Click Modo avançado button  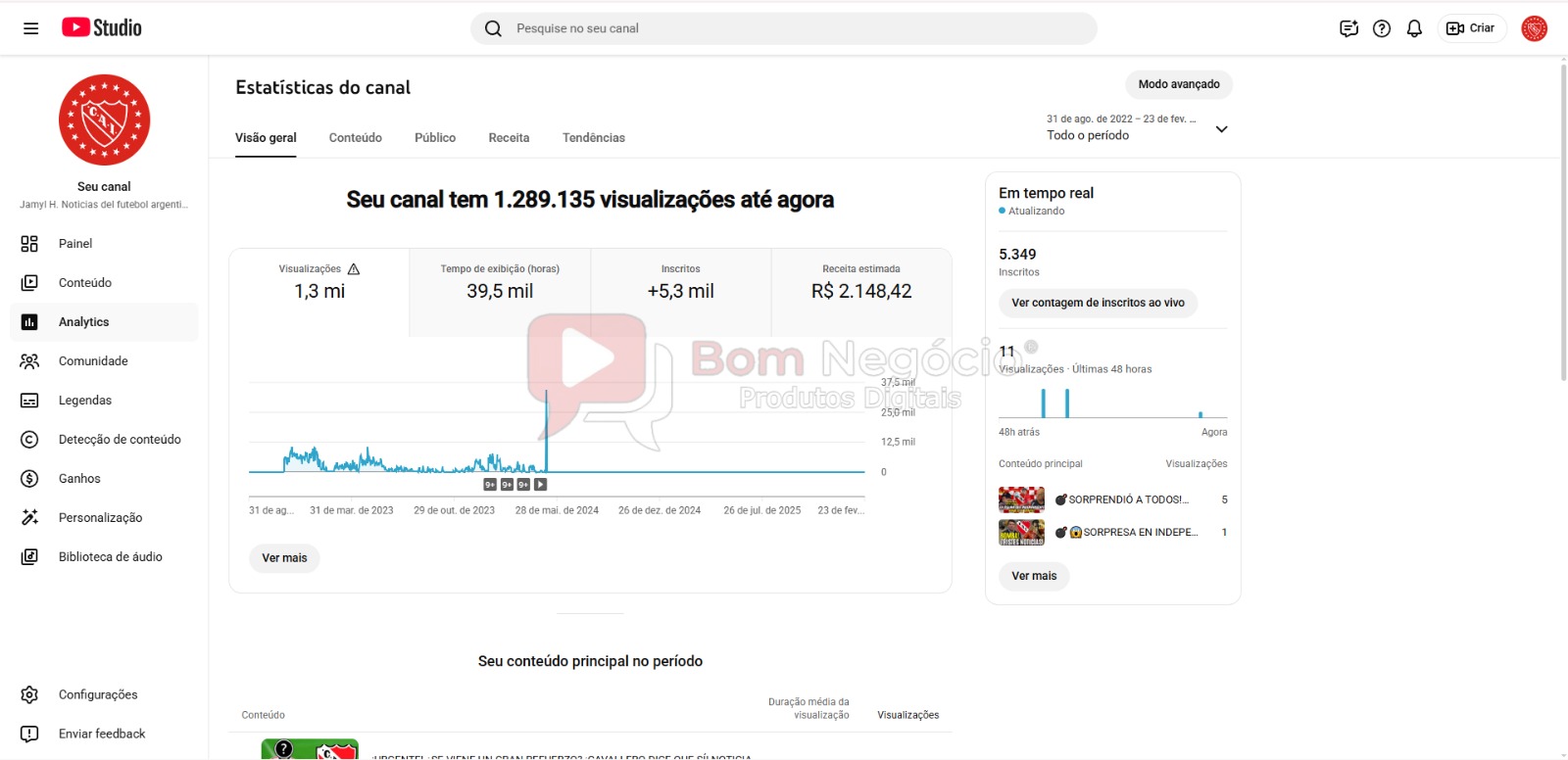[1179, 84]
